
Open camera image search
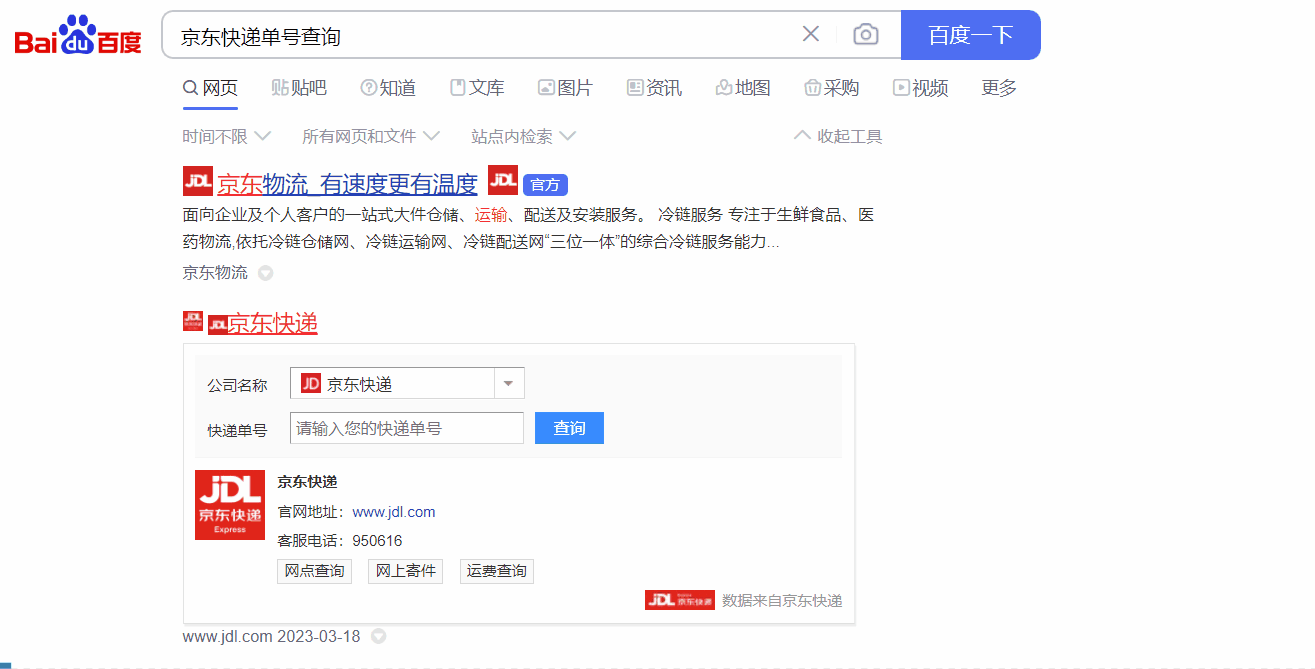pyautogui.click(x=866, y=35)
